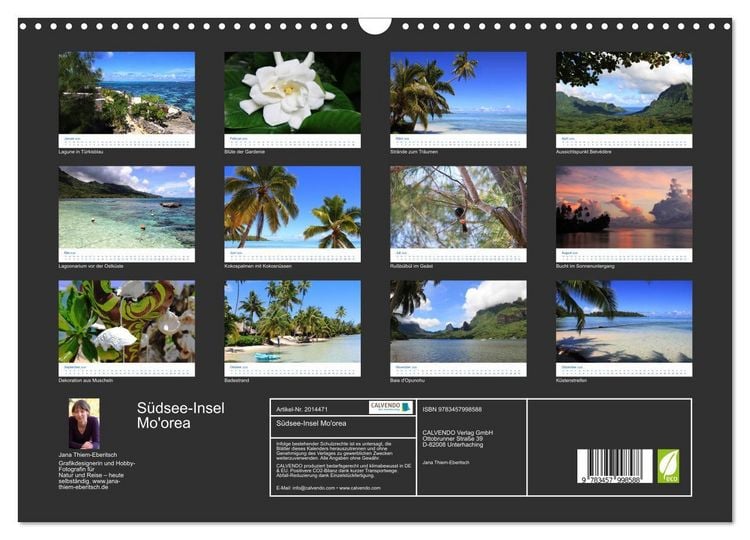Select the Aussichtspunkt Belvédère photo
The image size is (750, 540).
[624, 93]
